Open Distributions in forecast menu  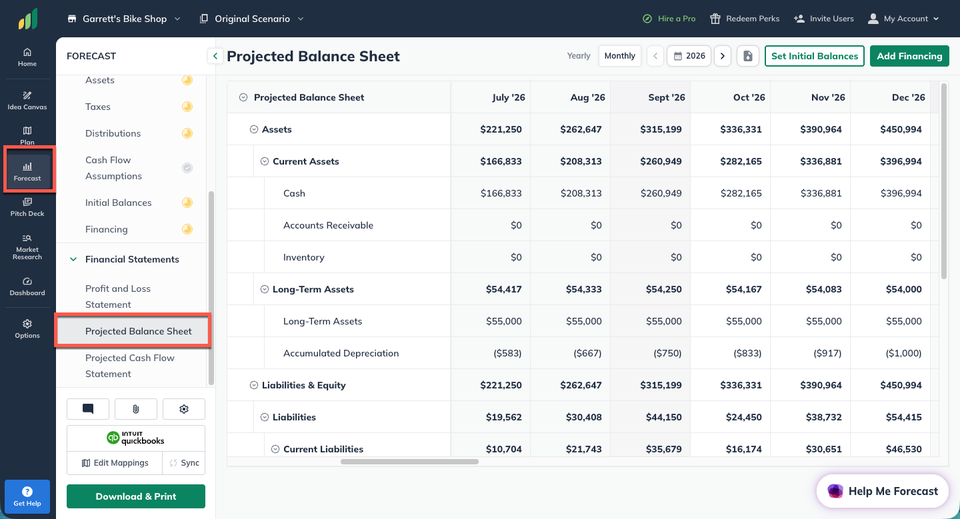click(113, 133)
